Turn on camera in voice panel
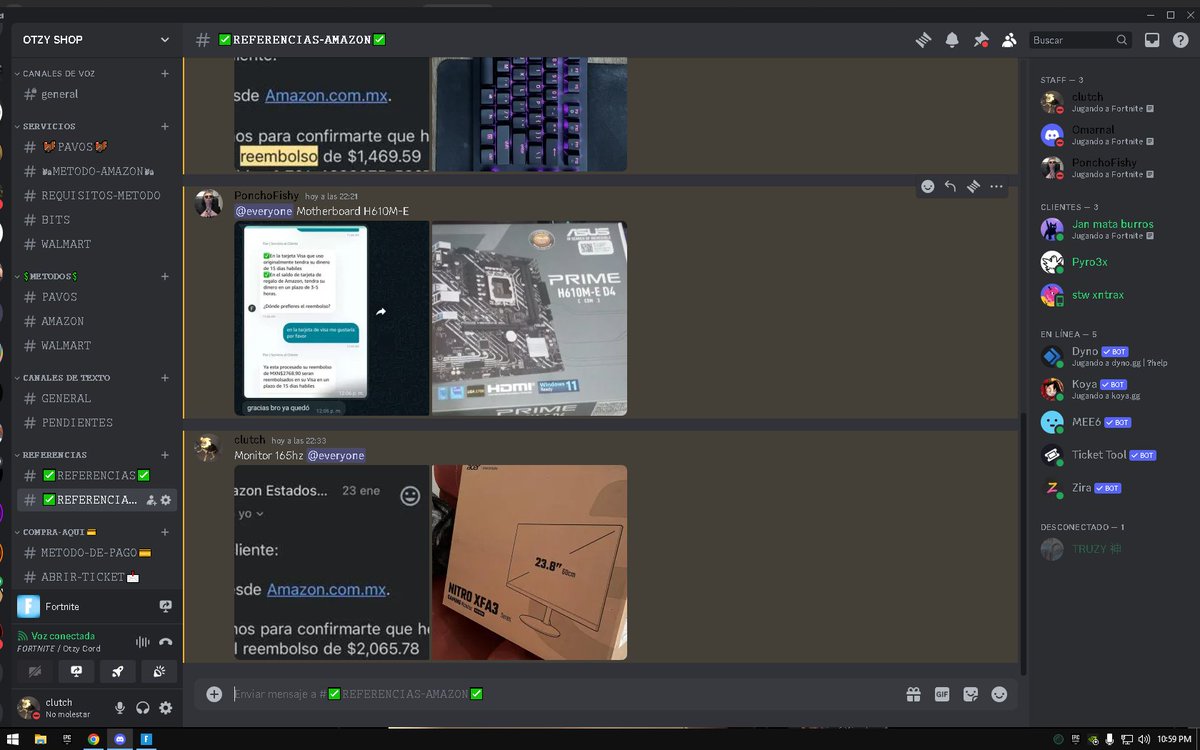 35,672
